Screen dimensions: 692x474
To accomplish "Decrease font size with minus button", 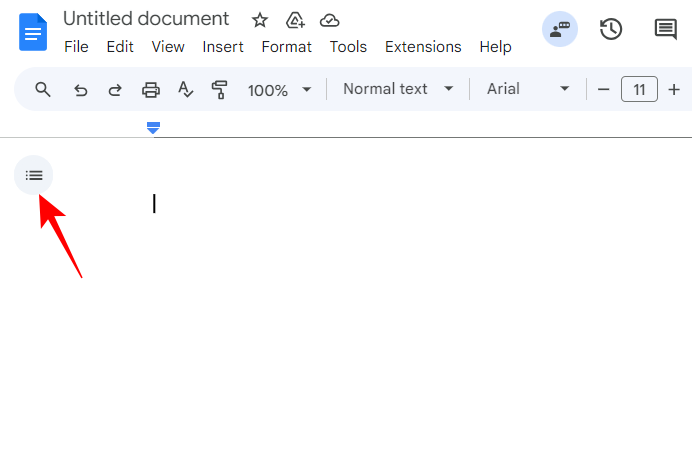I will (x=603, y=90).
